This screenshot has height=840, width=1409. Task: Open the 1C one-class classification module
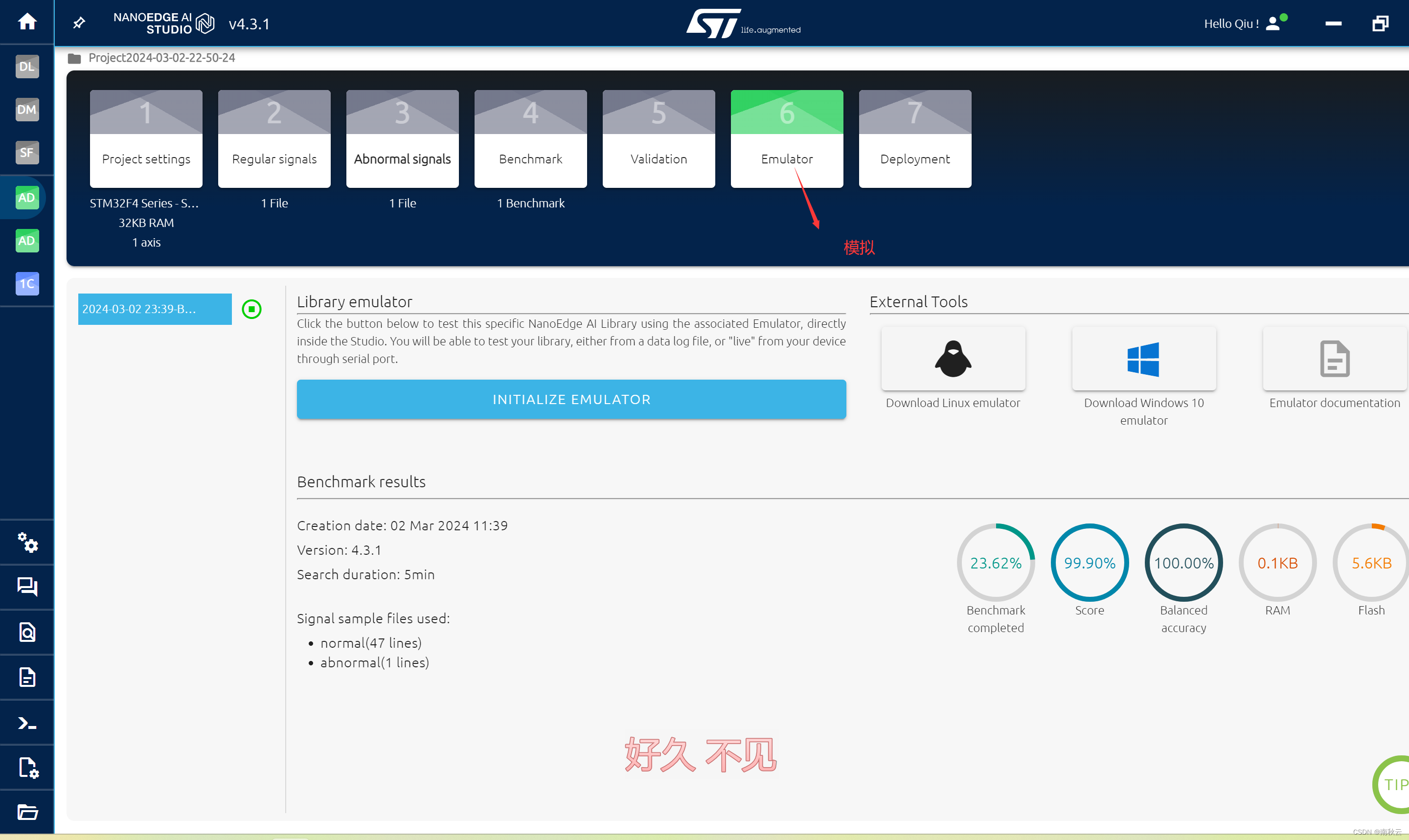pos(27,284)
